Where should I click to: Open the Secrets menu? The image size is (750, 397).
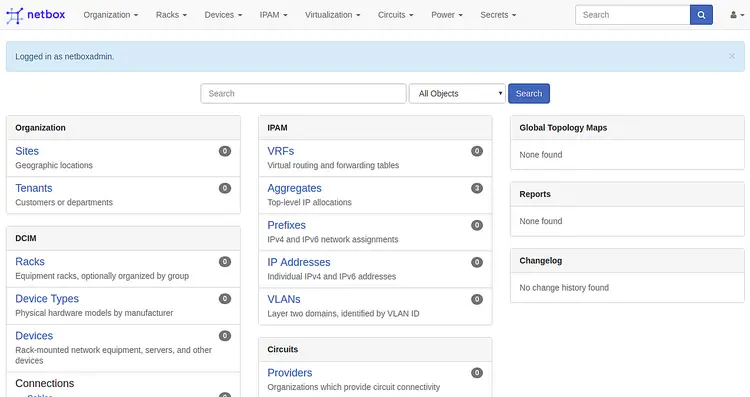pyautogui.click(x=498, y=15)
